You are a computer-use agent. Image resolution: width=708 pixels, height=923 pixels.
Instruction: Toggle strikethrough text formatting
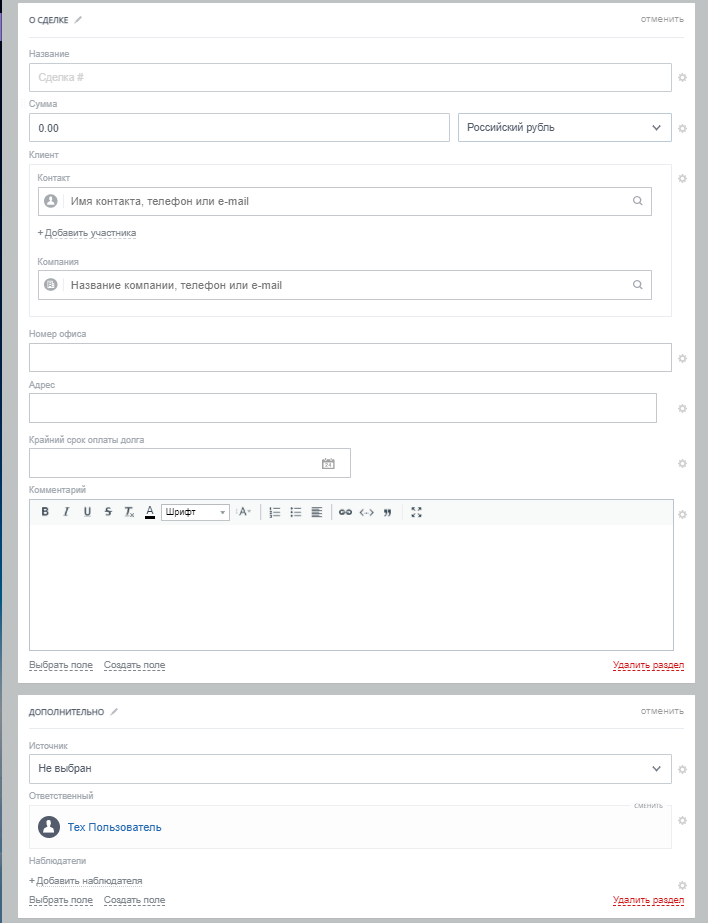108,512
